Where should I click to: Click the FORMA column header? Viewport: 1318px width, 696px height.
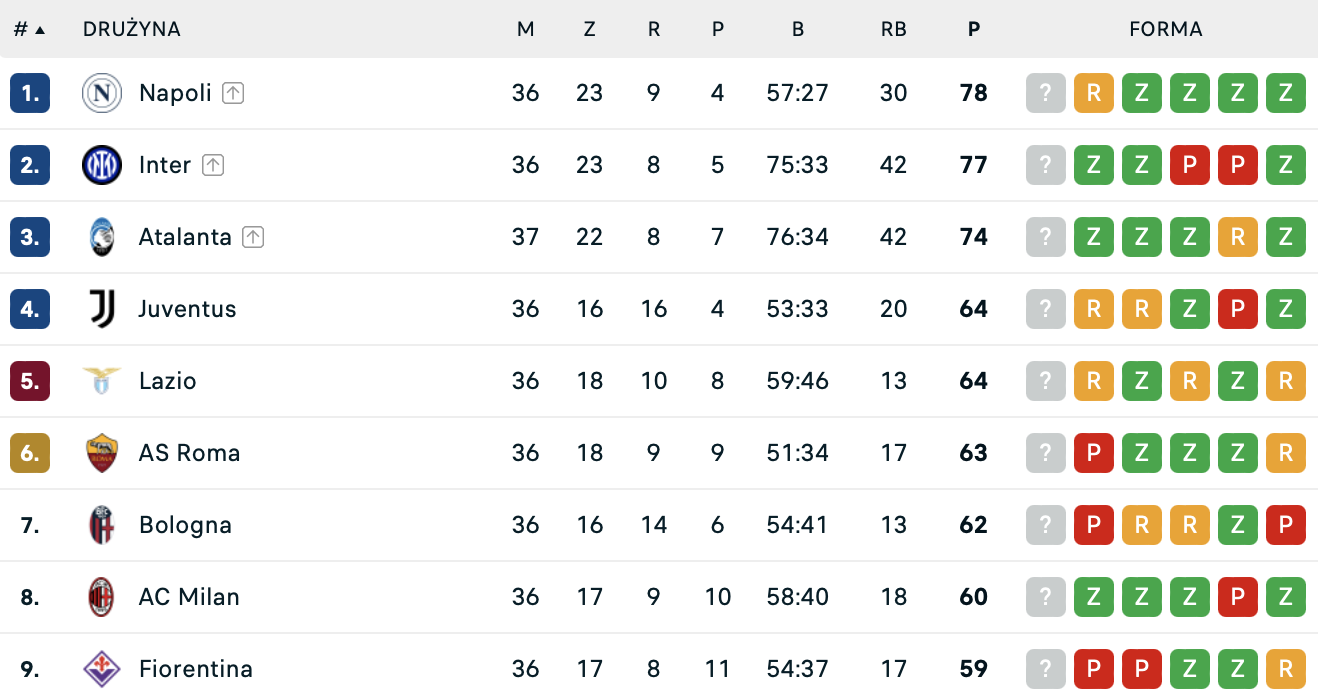pos(1165,29)
